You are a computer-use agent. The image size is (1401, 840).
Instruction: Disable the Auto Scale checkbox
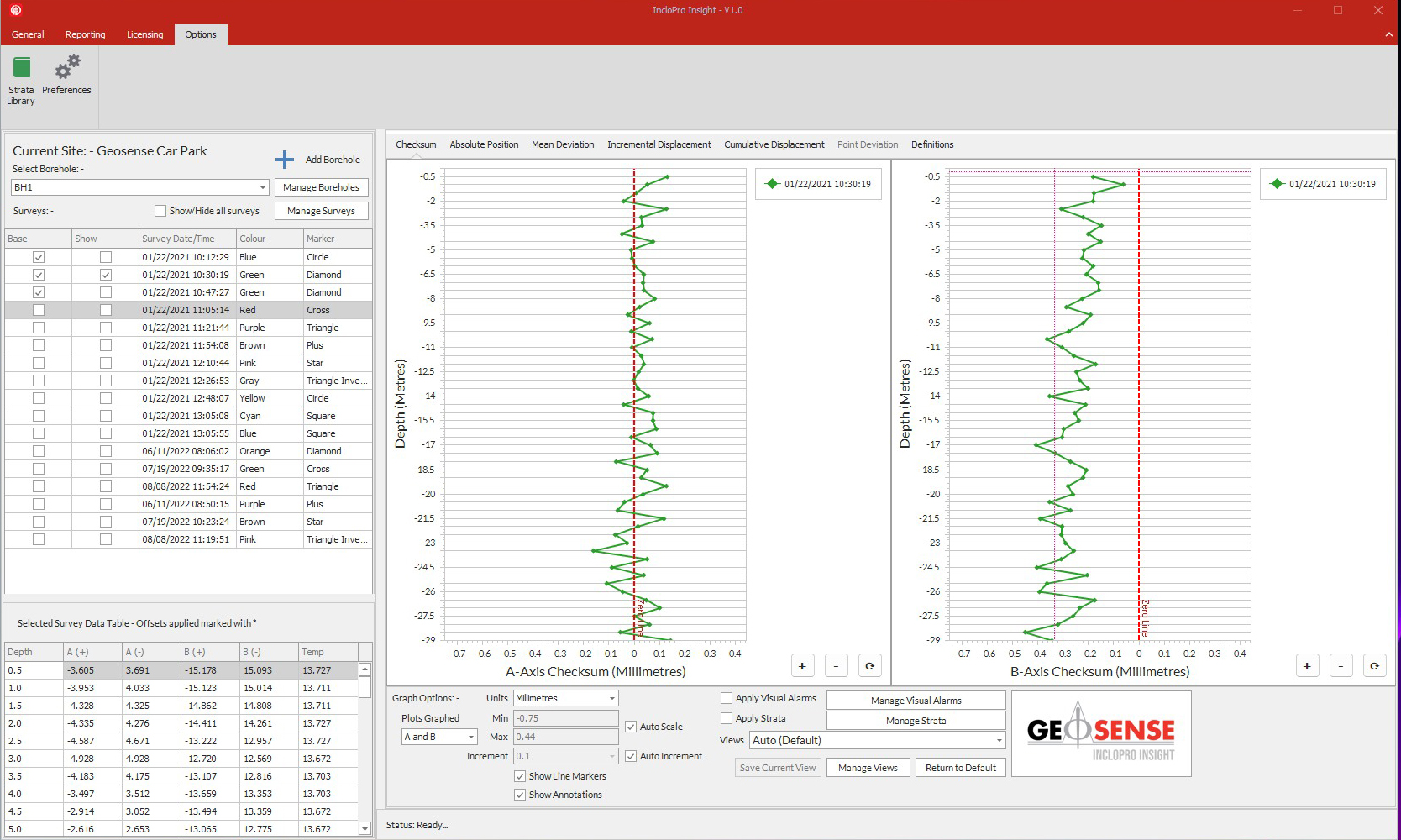[631, 727]
